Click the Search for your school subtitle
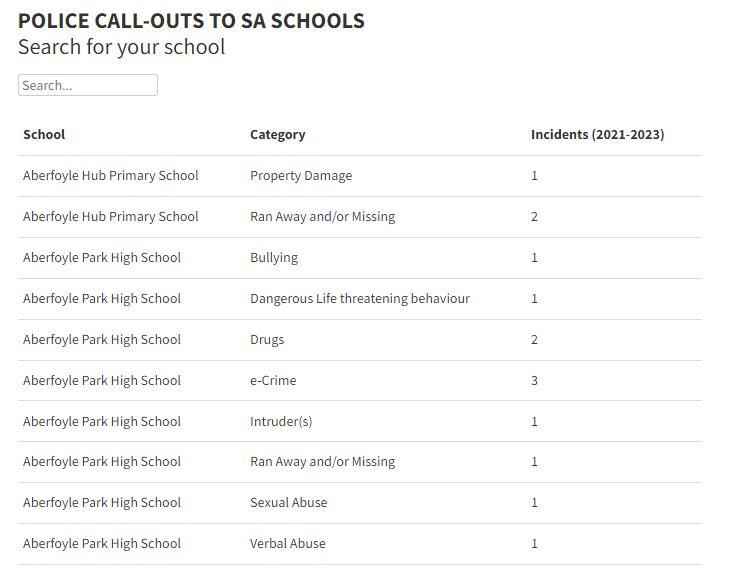The image size is (735, 573). pos(122,47)
